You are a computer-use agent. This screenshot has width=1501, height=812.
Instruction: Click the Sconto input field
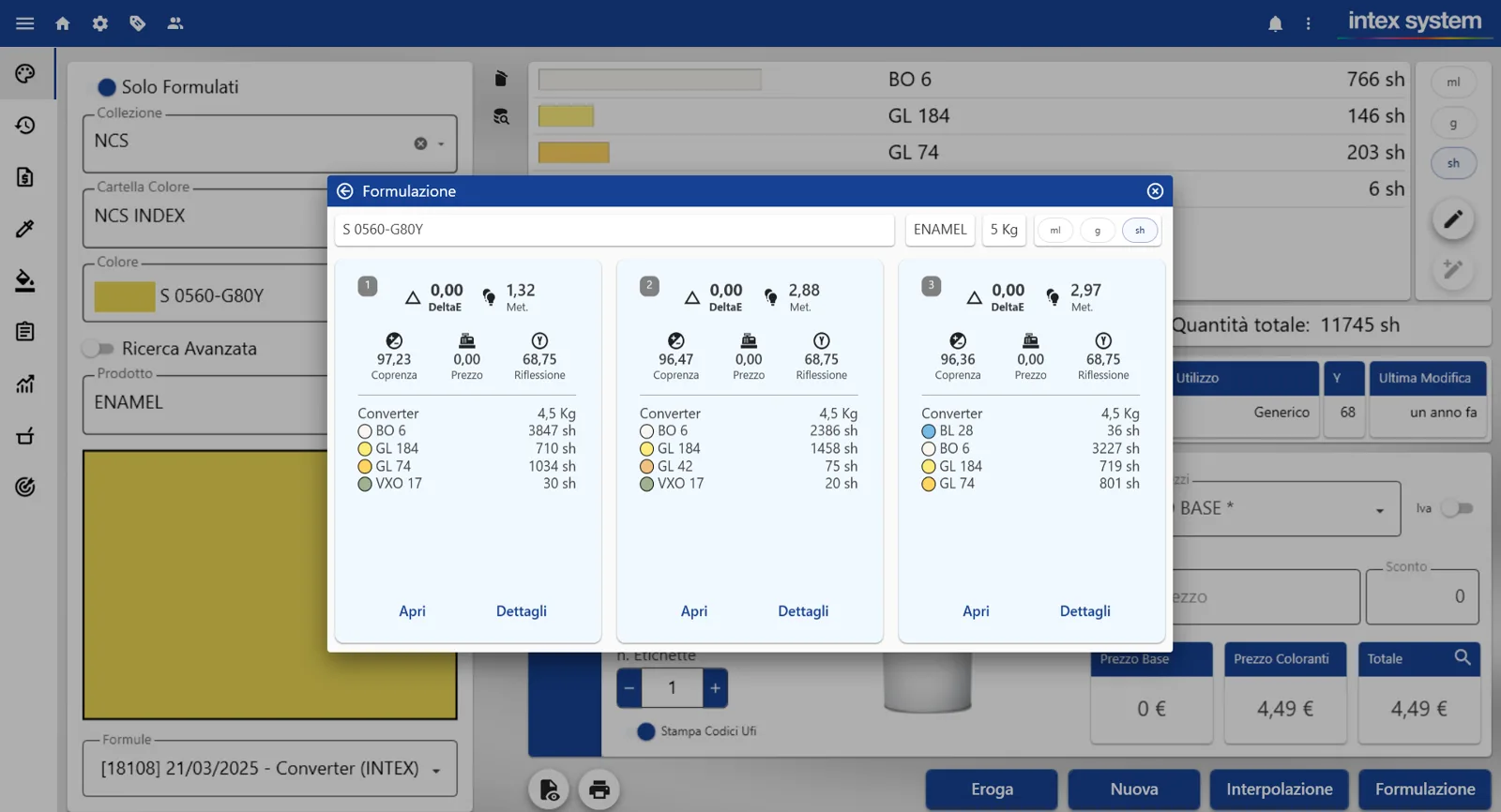(1422, 596)
